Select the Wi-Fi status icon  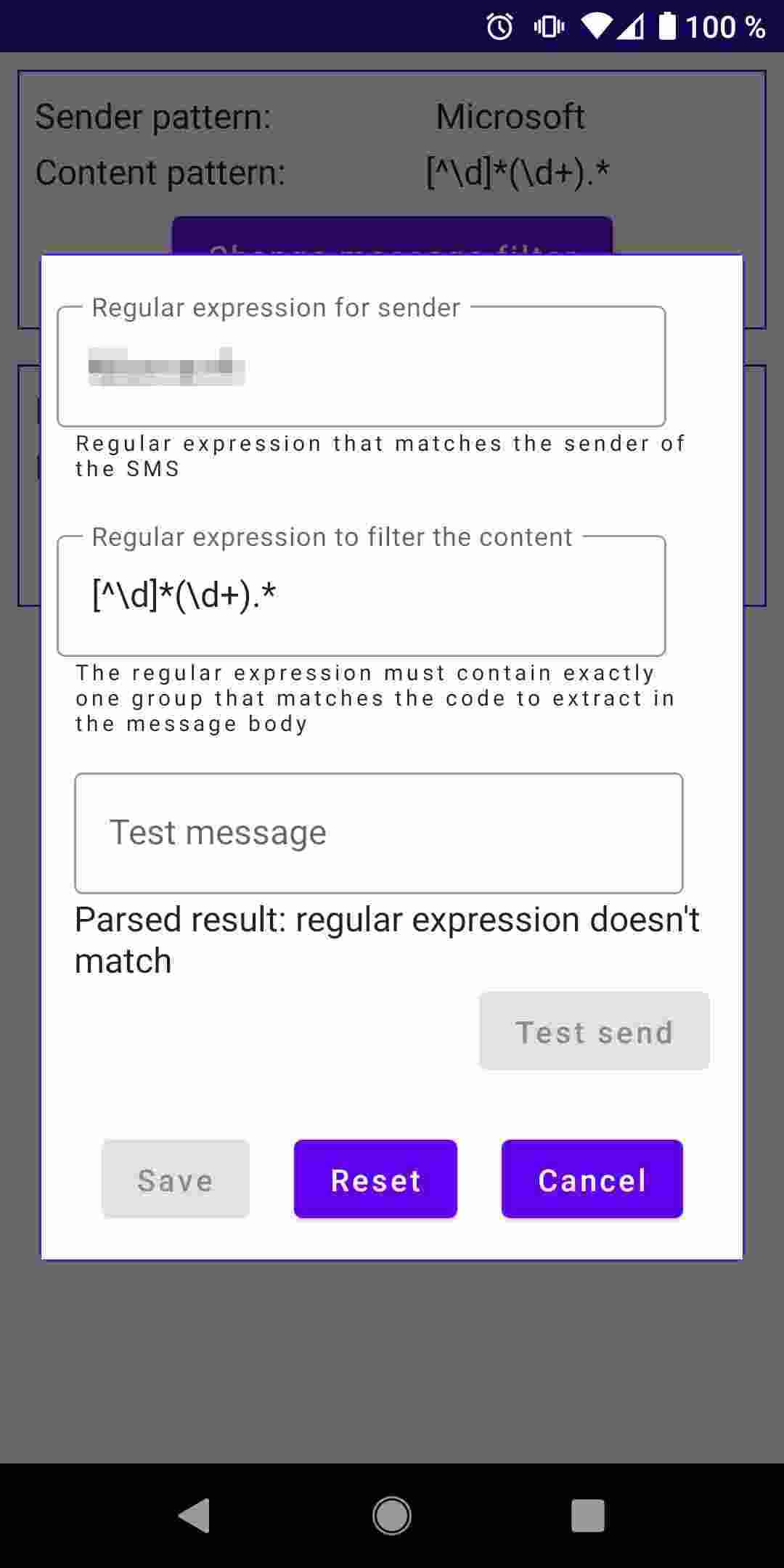(x=595, y=25)
